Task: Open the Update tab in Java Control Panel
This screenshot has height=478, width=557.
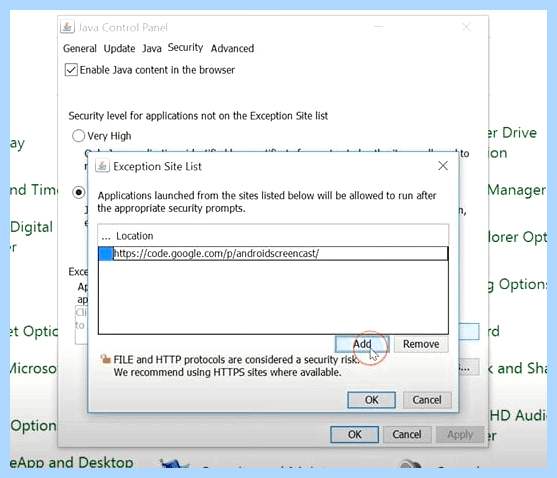Action: [119, 48]
